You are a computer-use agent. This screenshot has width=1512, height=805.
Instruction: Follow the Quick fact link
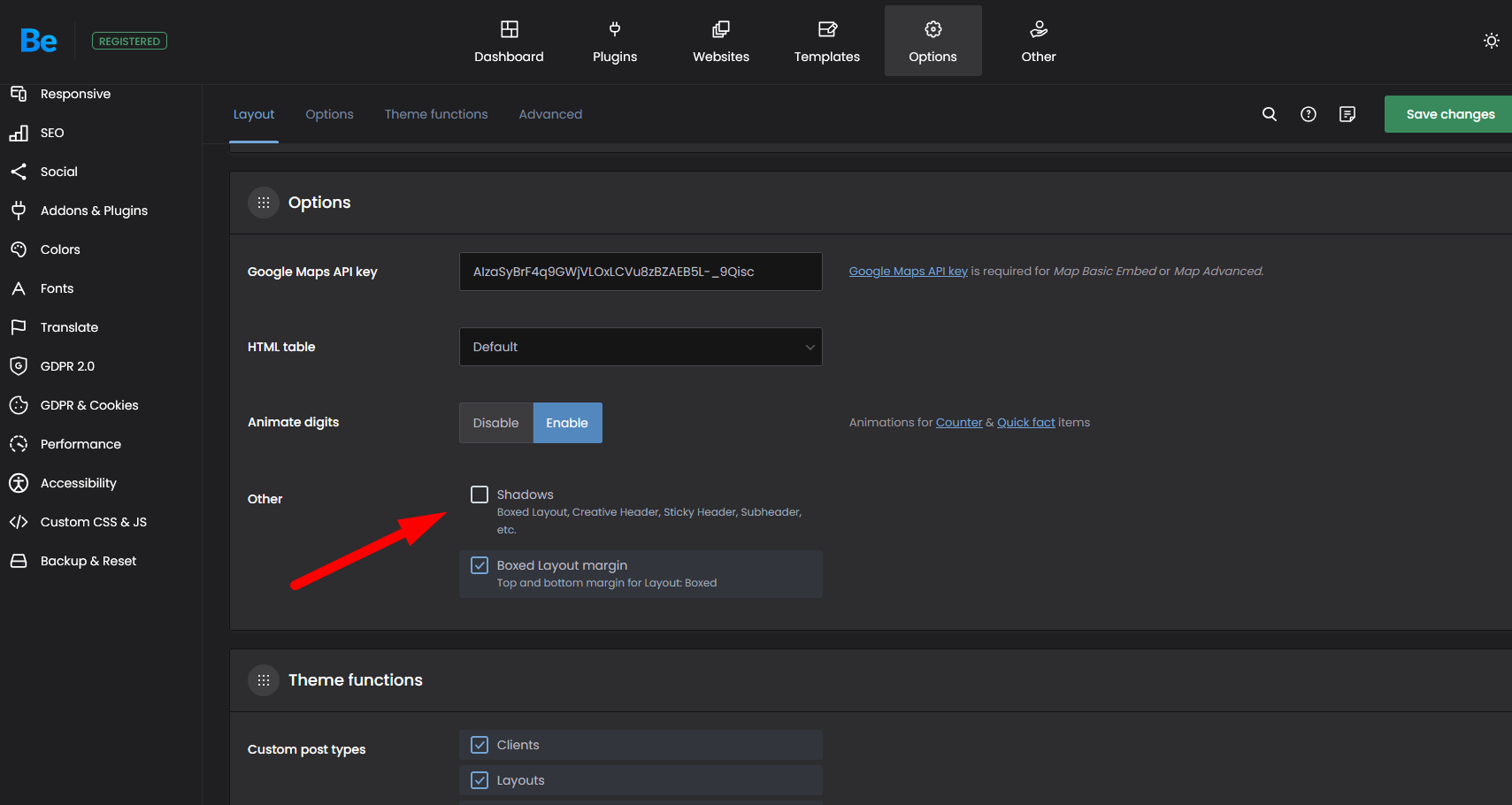click(x=1025, y=423)
